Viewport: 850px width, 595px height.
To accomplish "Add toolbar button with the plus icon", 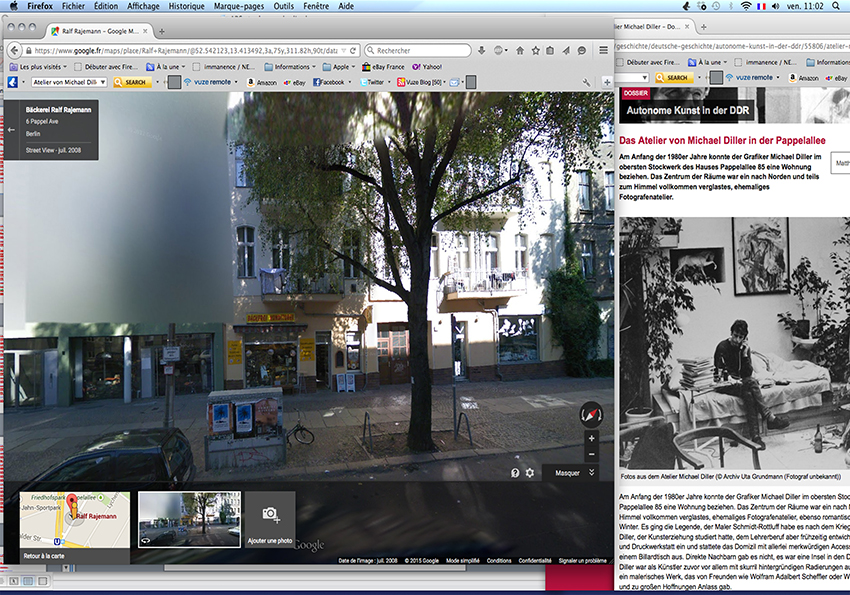I will (x=607, y=82).
